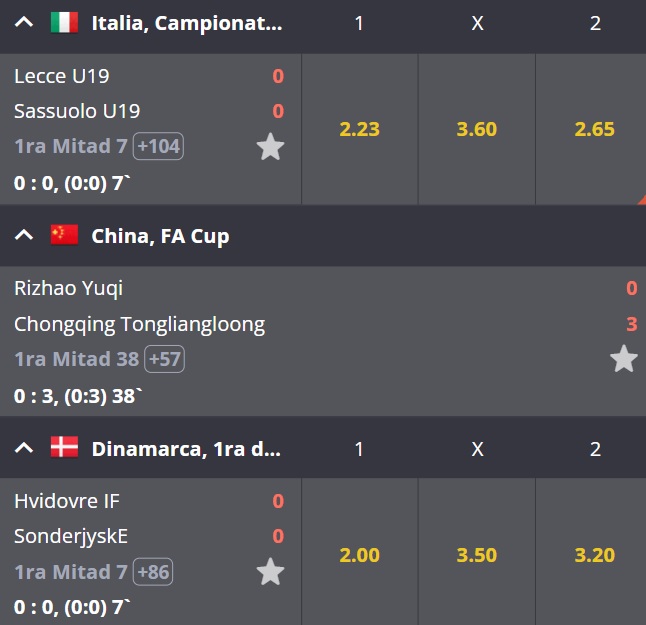Open the Chongqing Tongliangloong match details
Viewport: 646px width, 625px height.
click(139, 325)
